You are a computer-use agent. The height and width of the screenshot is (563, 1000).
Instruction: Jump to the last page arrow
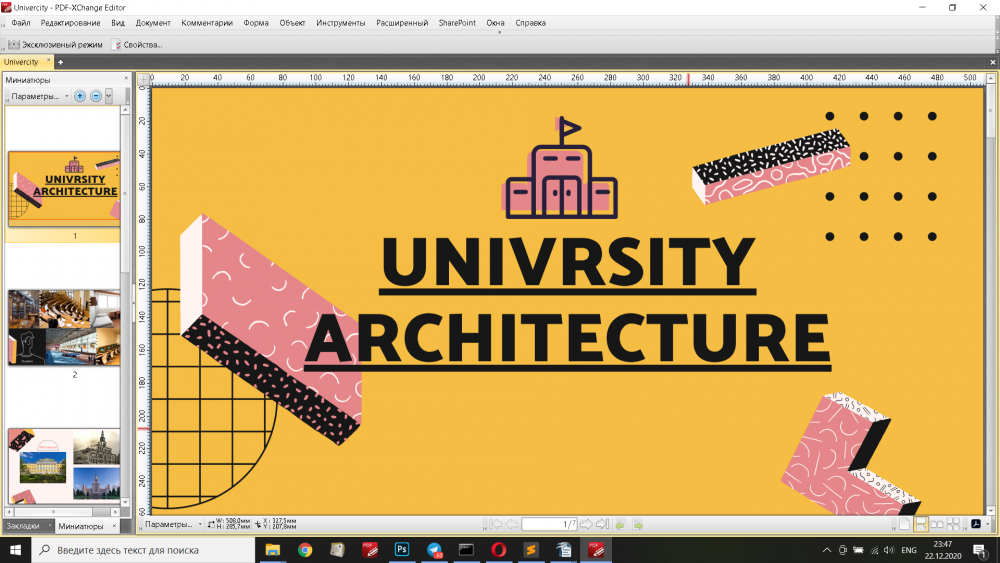[x=602, y=524]
